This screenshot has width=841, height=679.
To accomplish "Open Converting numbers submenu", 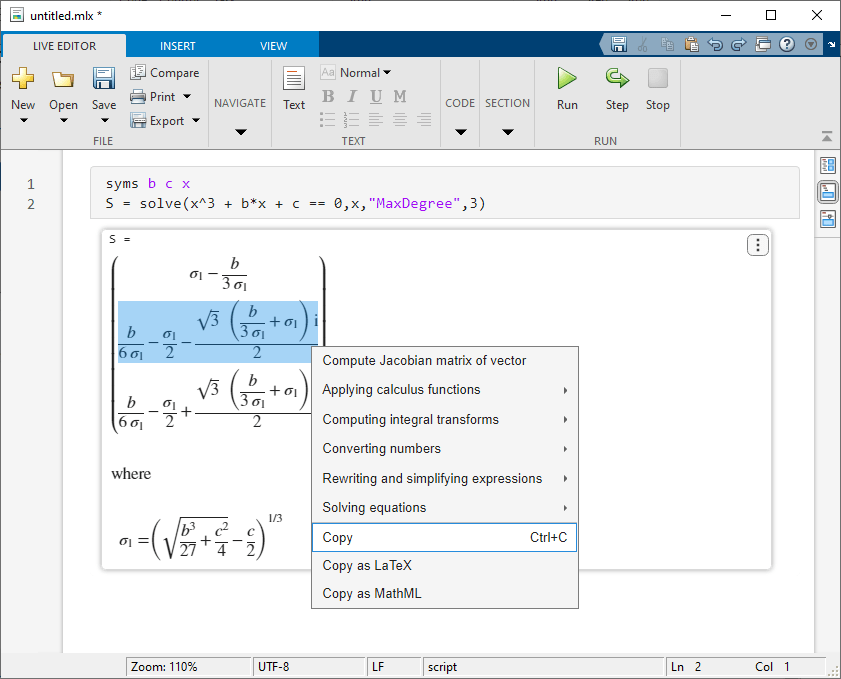I will click(445, 449).
